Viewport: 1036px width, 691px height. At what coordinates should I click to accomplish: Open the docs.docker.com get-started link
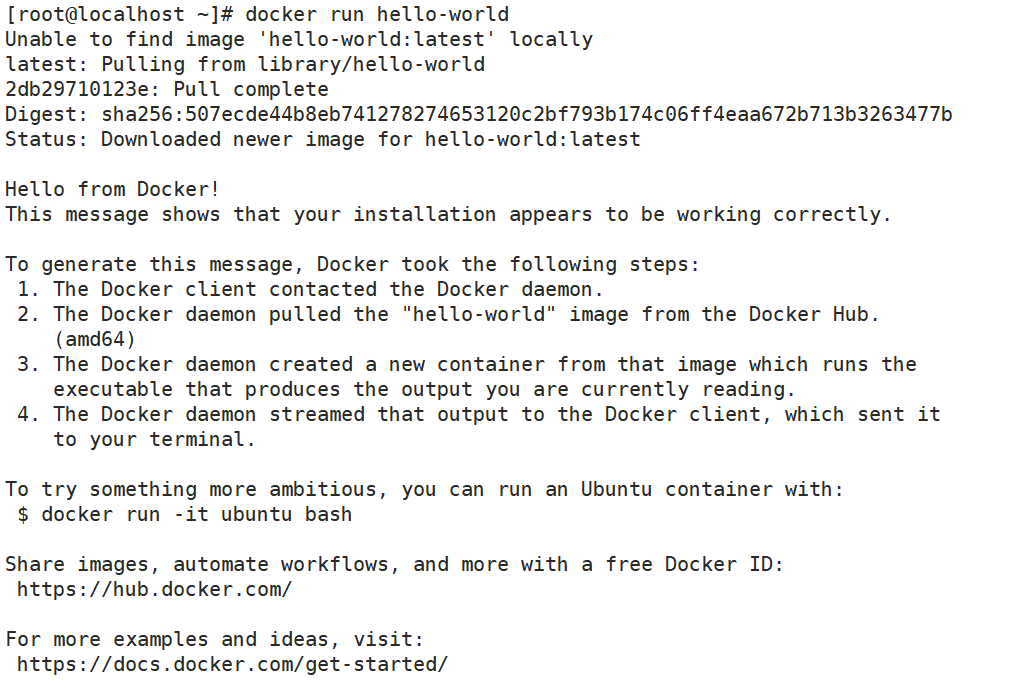[232, 664]
